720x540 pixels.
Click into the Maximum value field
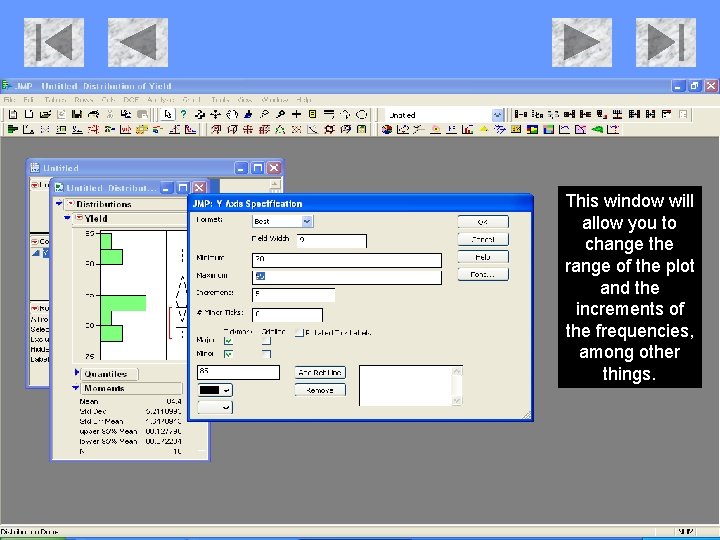coord(347,277)
